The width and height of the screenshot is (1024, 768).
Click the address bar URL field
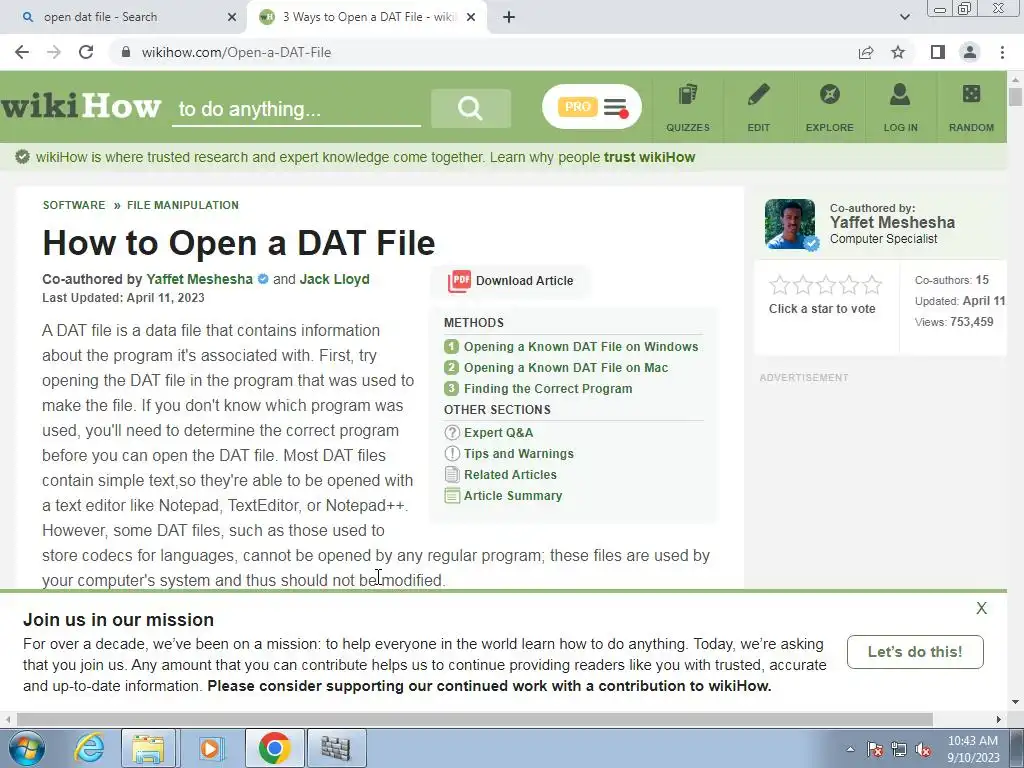[483, 52]
